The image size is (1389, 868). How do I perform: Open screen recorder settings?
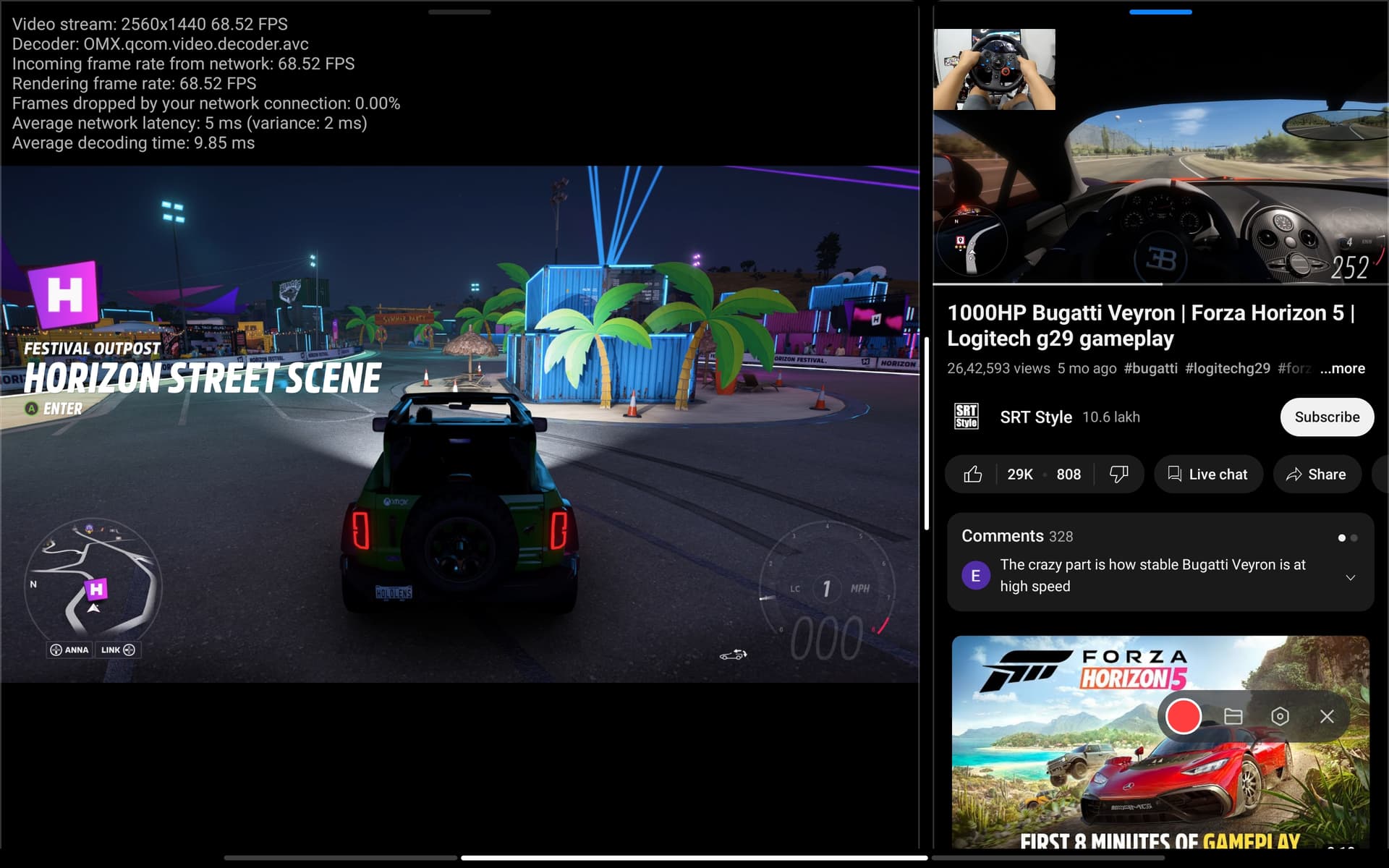point(1280,716)
